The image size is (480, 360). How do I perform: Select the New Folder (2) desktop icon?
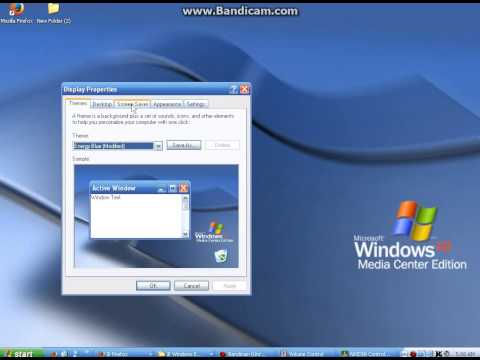tap(53, 13)
